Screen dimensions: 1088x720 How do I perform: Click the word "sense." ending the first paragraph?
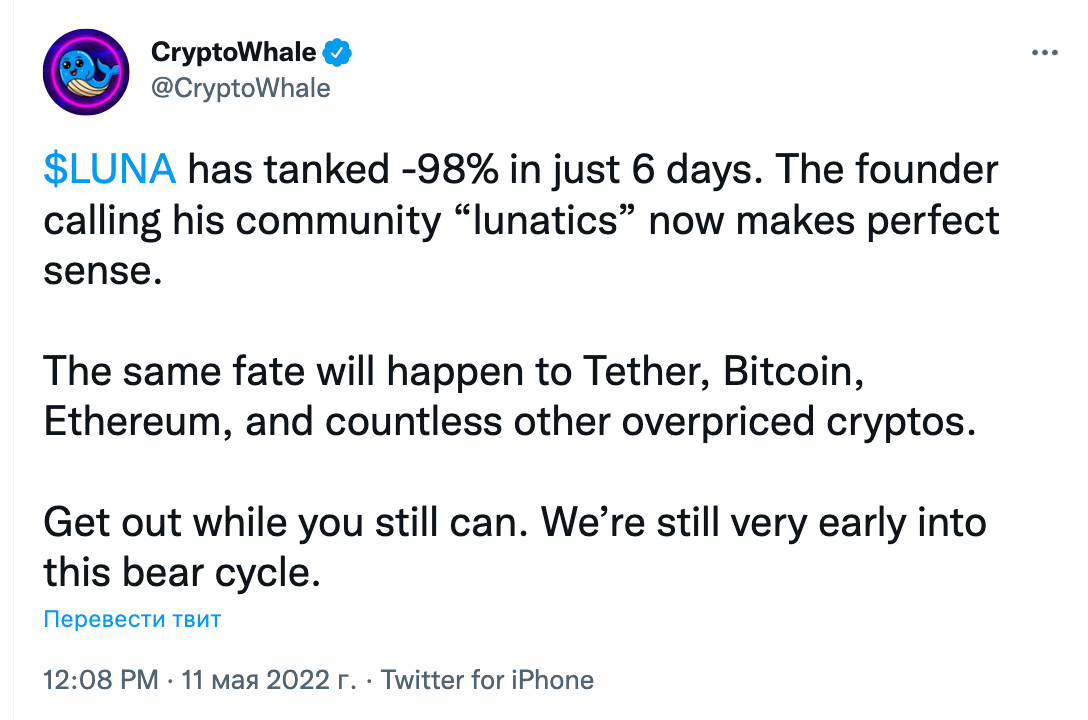click(102, 271)
